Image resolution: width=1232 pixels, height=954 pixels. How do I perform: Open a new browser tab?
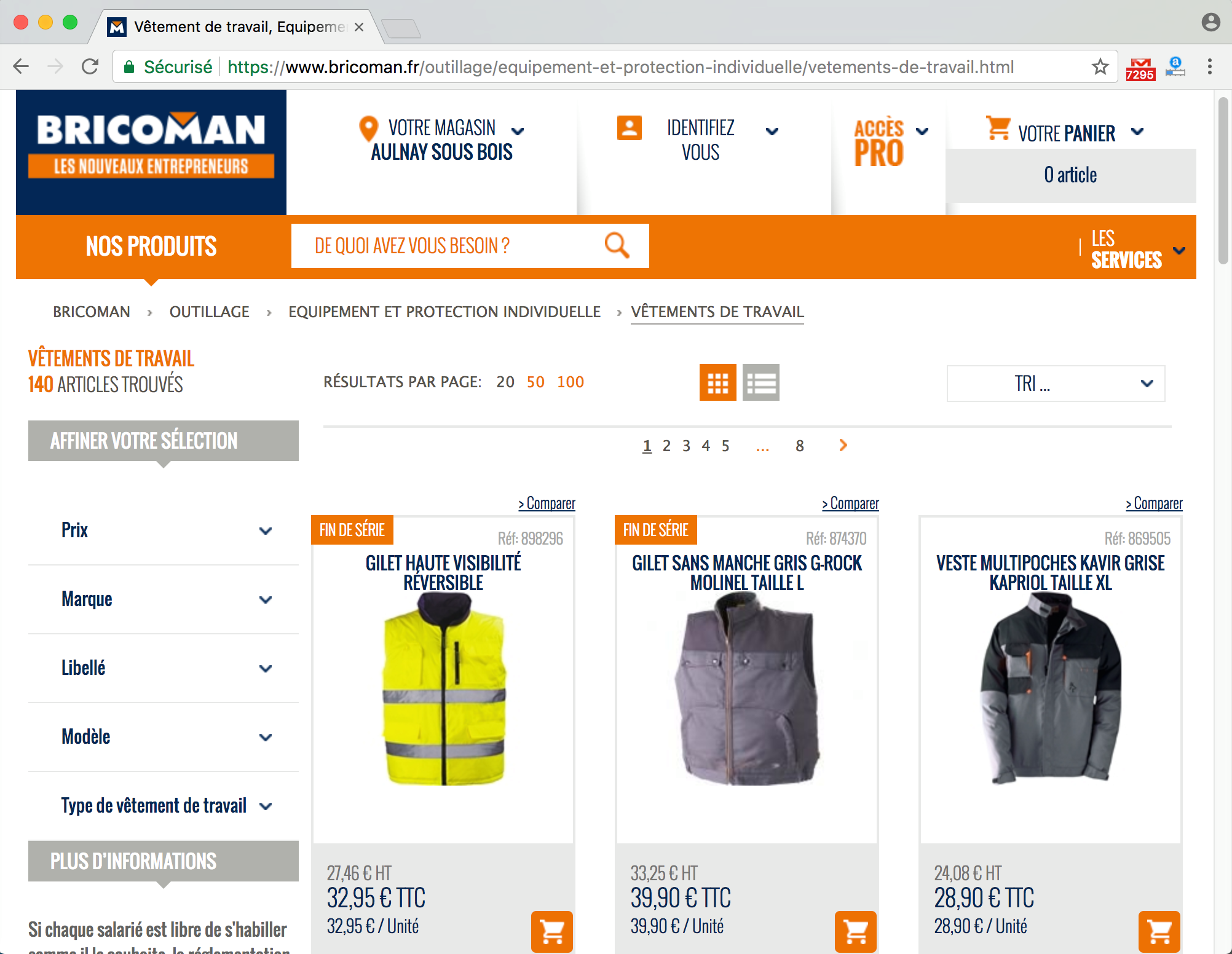[x=401, y=28]
